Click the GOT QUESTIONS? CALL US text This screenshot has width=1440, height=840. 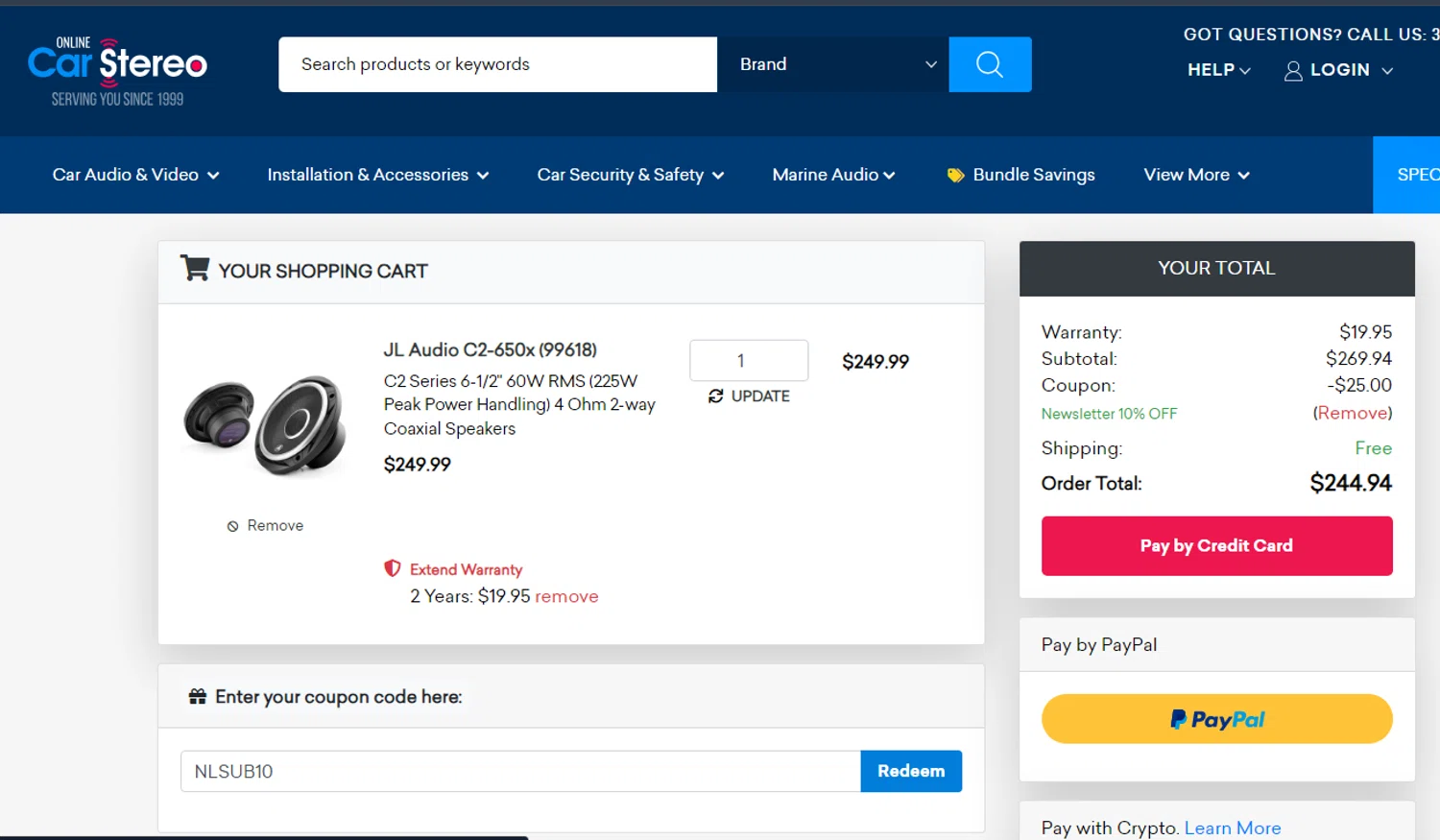coord(1311,35)
